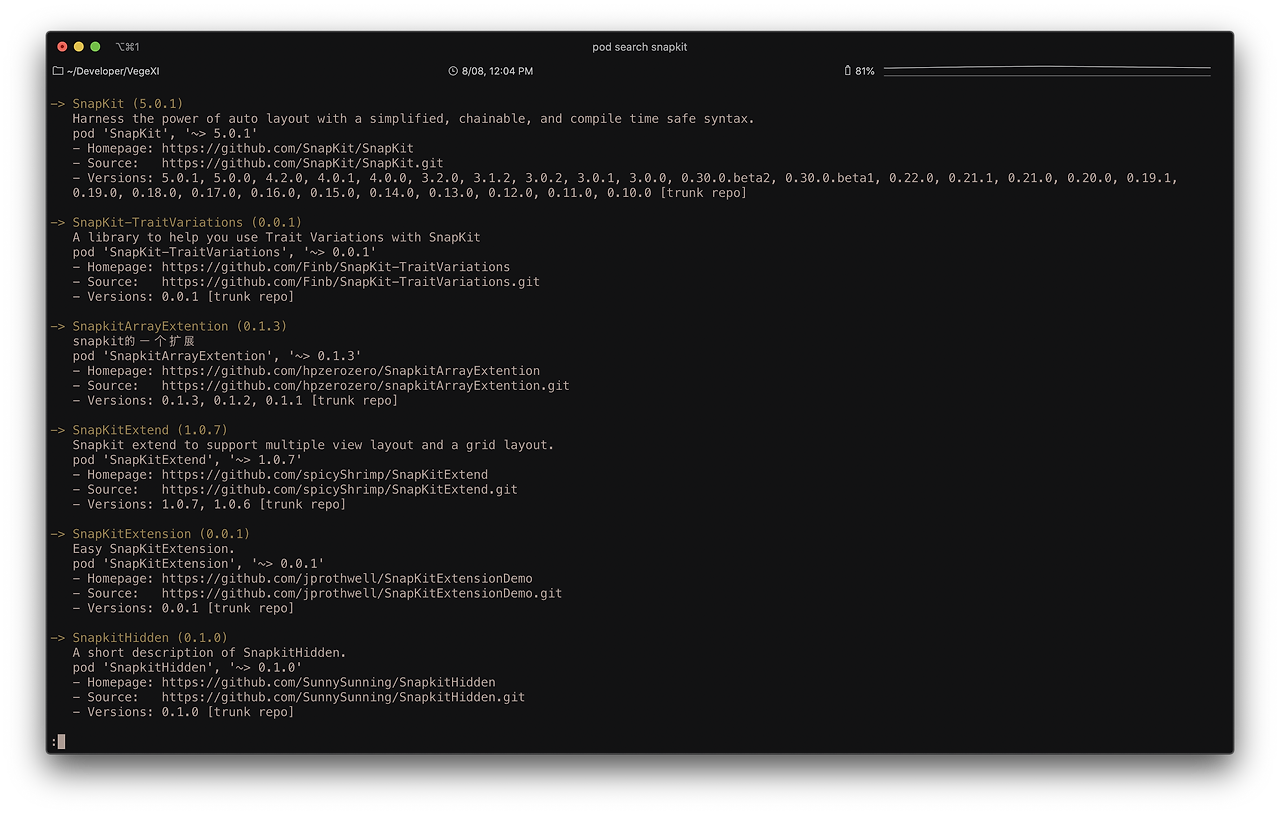Click the pod 'SnapkitArrayExtention', '~> 0.1.3' line
The width and height of the screenshot is (1280, 815).
click(x=217, y=356)
